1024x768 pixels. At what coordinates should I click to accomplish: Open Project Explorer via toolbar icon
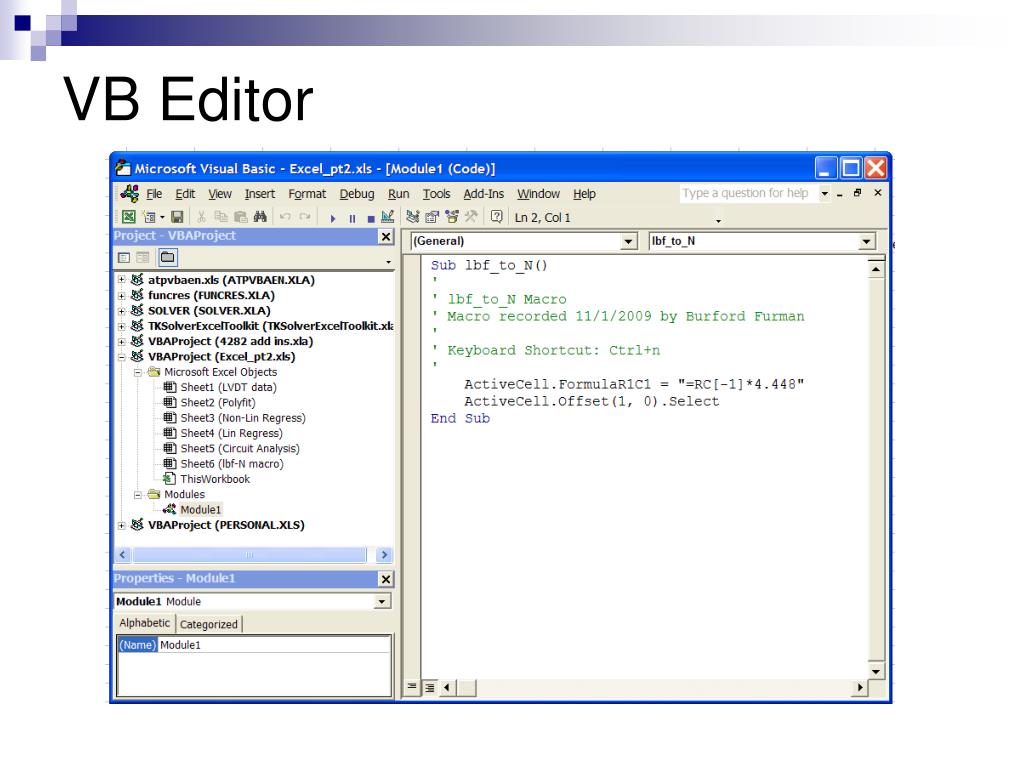click(413, 217)
